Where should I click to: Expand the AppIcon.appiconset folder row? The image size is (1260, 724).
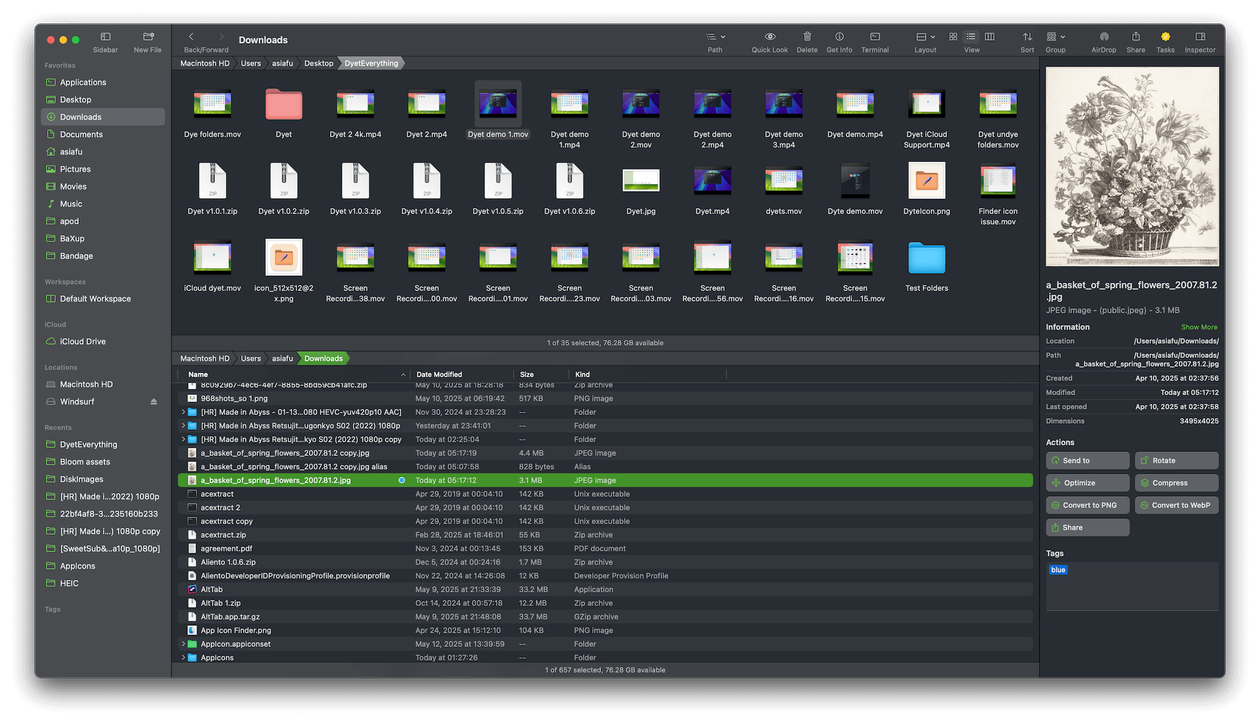(x=182, y=644)
